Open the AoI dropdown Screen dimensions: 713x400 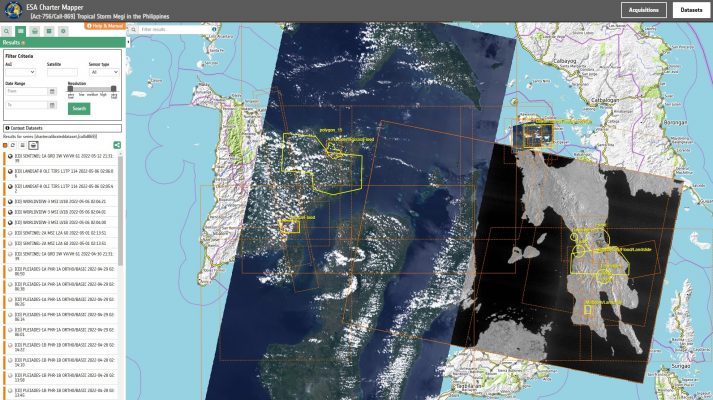tap(20, 72)
